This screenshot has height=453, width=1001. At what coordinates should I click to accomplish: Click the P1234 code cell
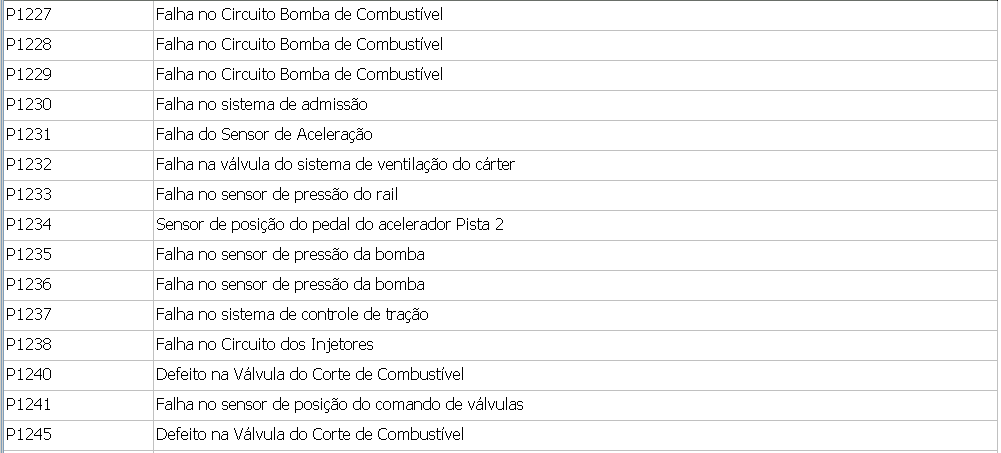pos(29,225)
